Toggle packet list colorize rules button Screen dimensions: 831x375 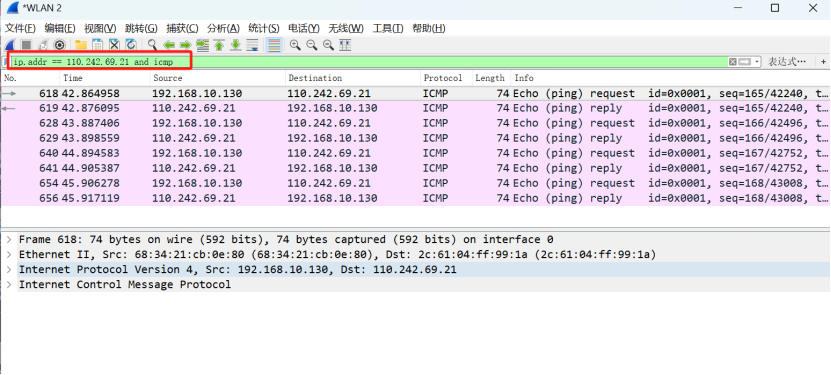(x=274, y=45)
